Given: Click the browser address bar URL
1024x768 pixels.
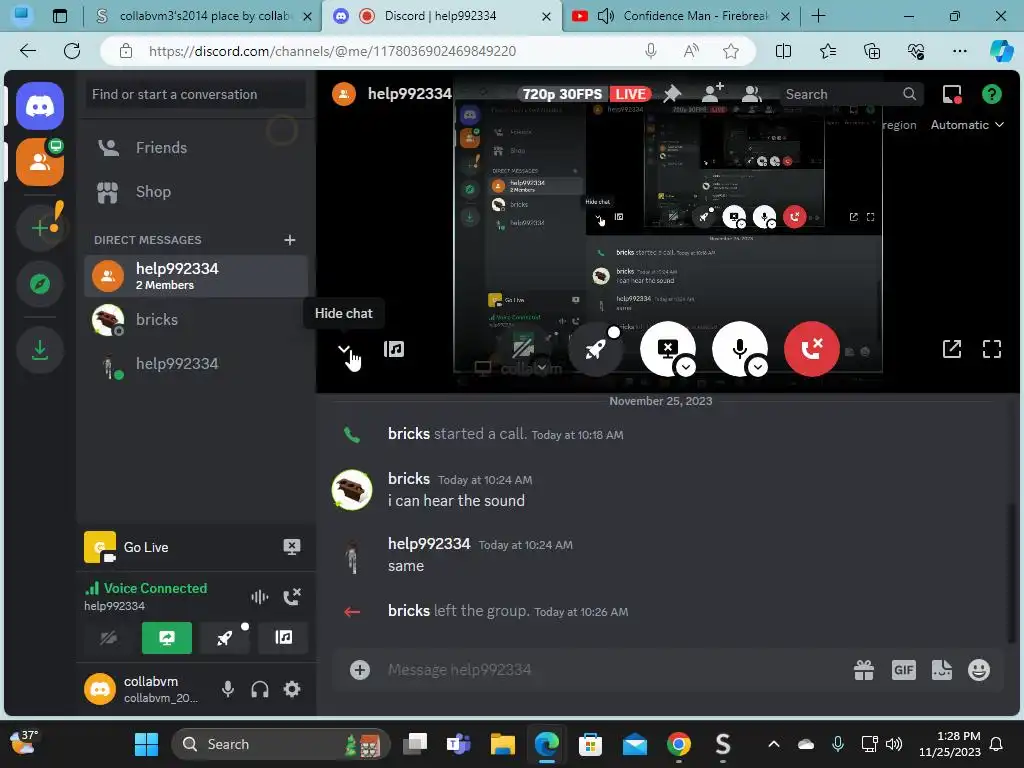Looking at the screenshot, I should point(332,51).
